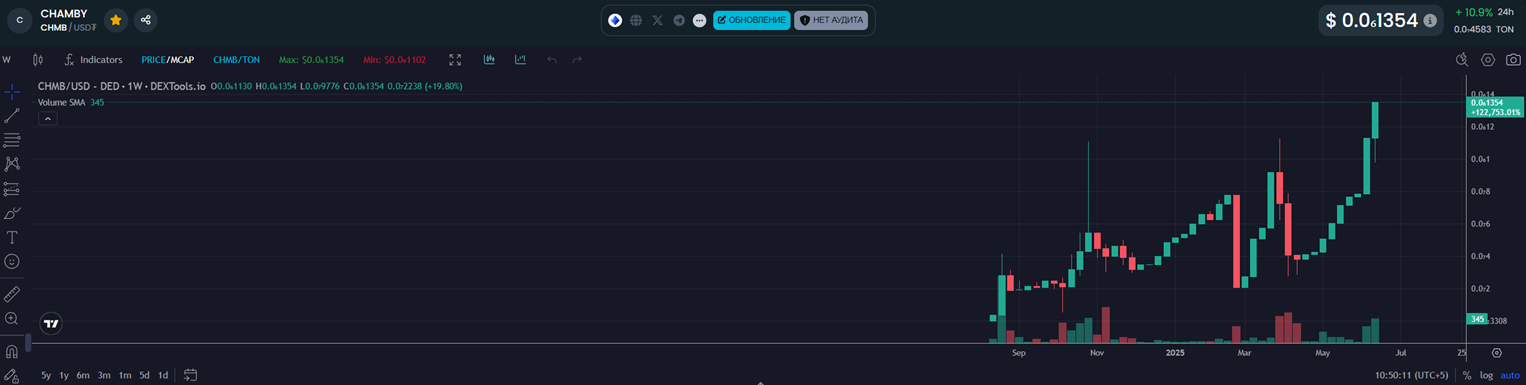The width and height of the screenshot is (1526, 385).
Task: Open chart settings hexagon icon
Action: pyautogui.click(x=1488, y=60)
